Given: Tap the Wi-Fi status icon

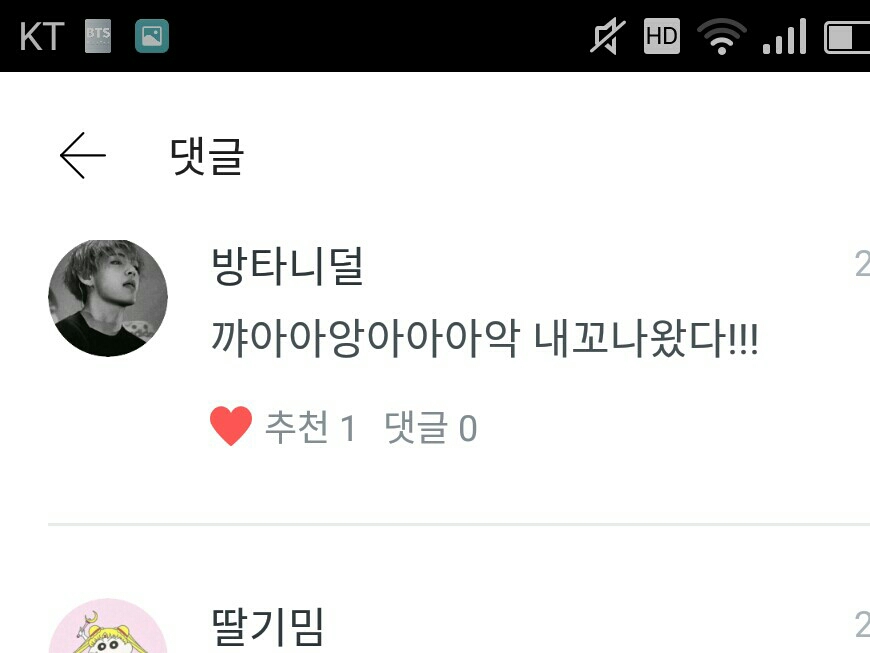Looking at the screenshot, I should coord(721,37).
